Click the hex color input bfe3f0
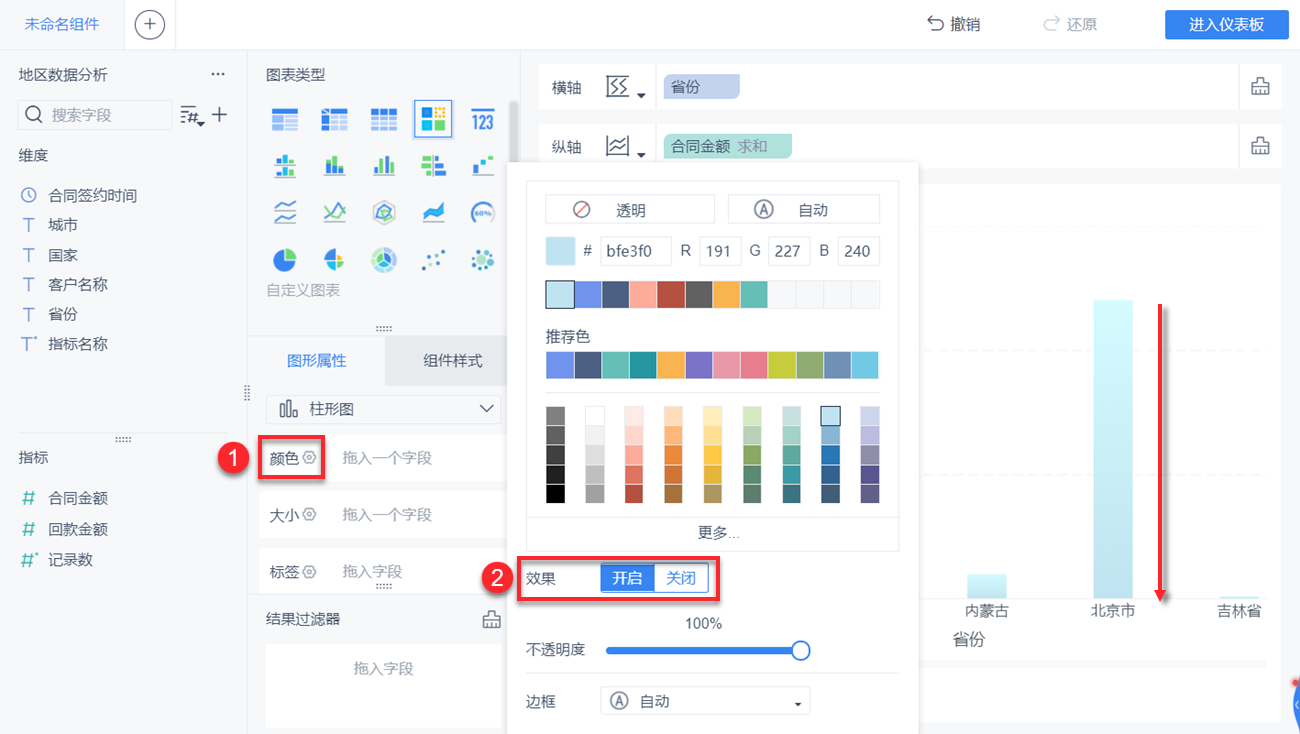 pos(635,251)
